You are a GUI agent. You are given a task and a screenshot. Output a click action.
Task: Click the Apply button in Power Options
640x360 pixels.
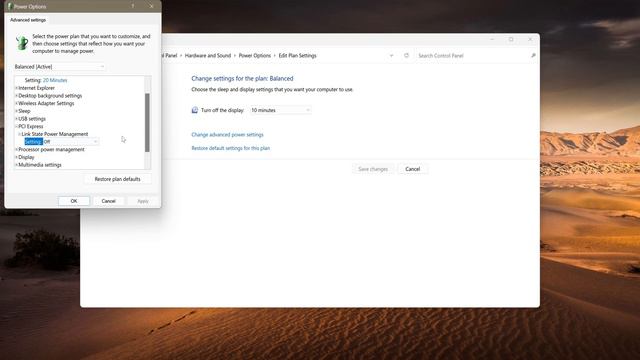pyautogui.click(x=143, y=201)
